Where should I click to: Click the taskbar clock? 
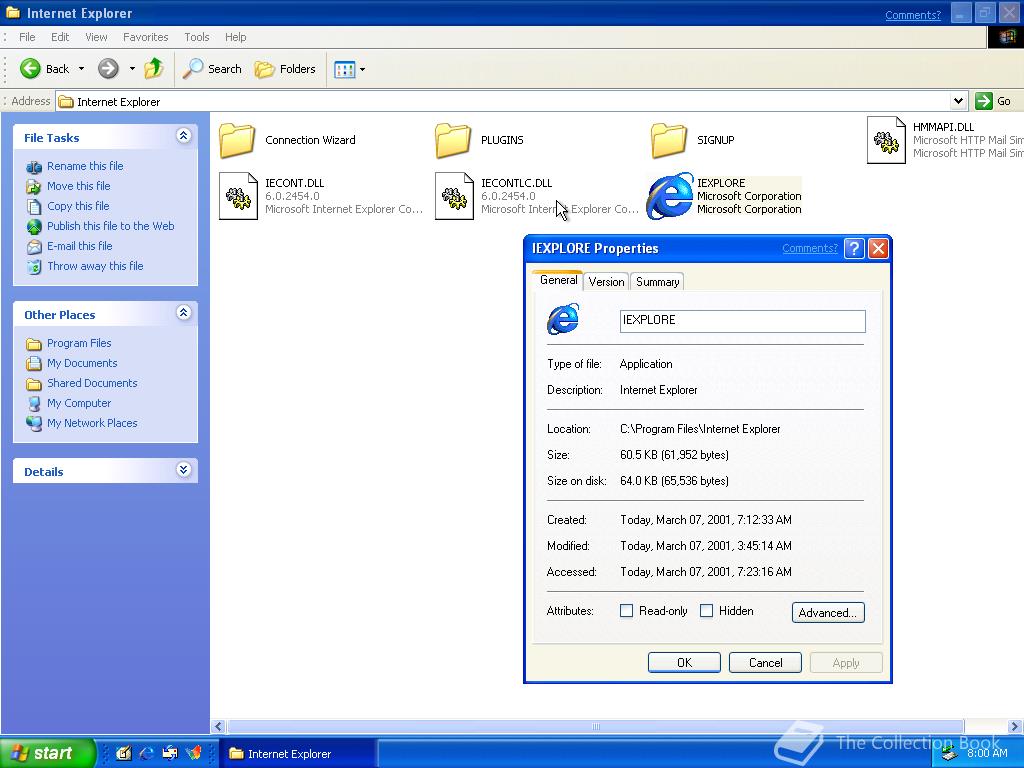pos(987,753)
